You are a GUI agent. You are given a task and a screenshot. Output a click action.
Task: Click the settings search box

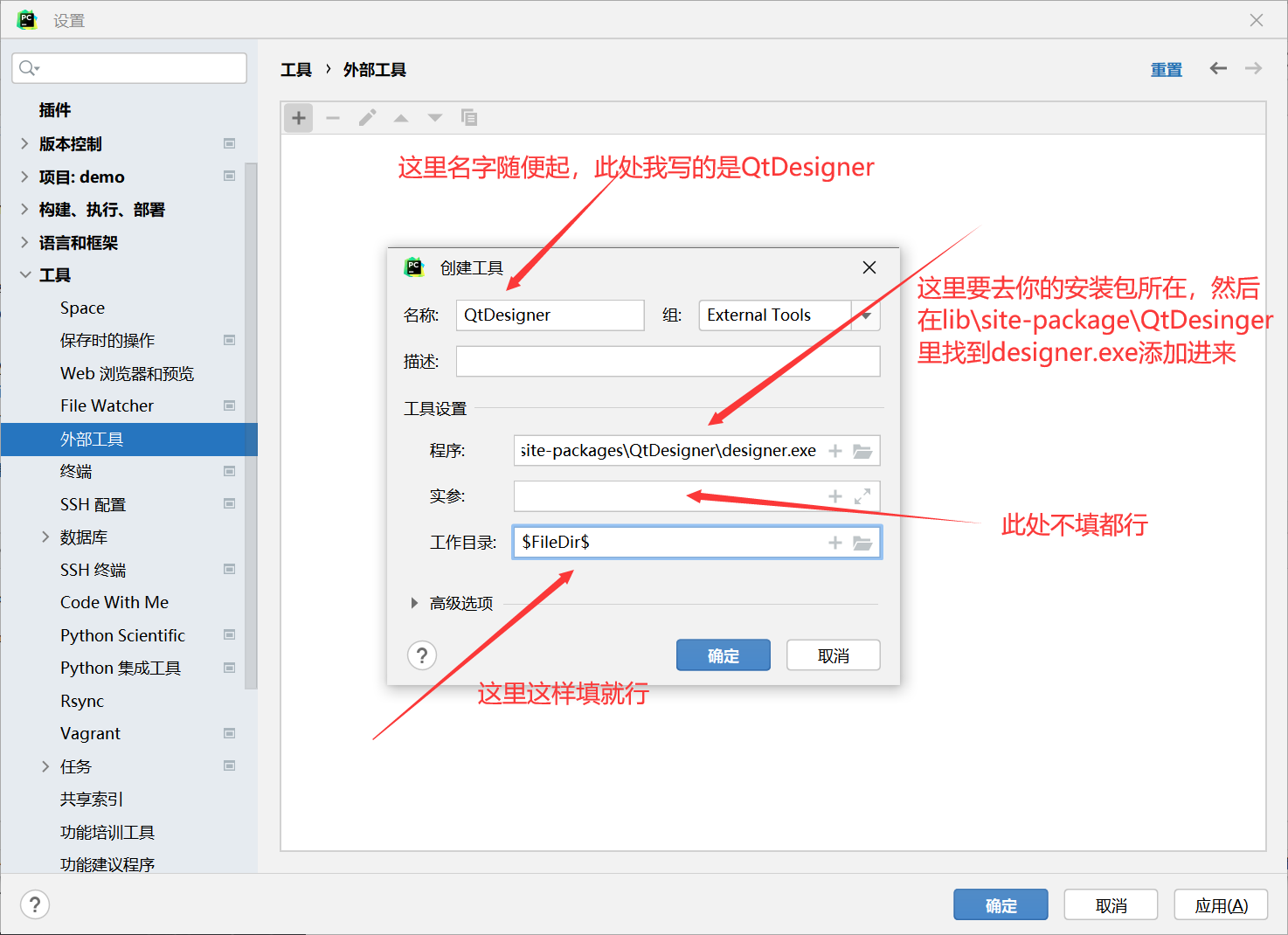tap(128, 67)
